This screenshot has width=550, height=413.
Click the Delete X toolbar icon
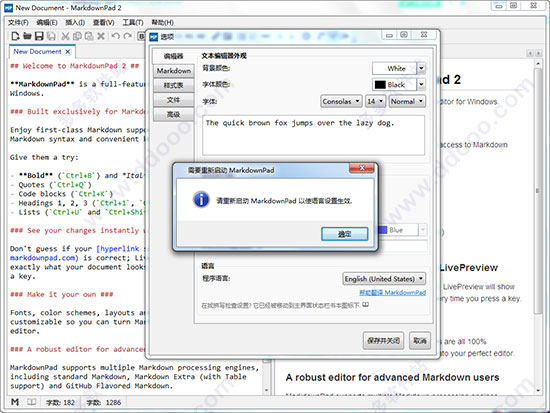101,36
